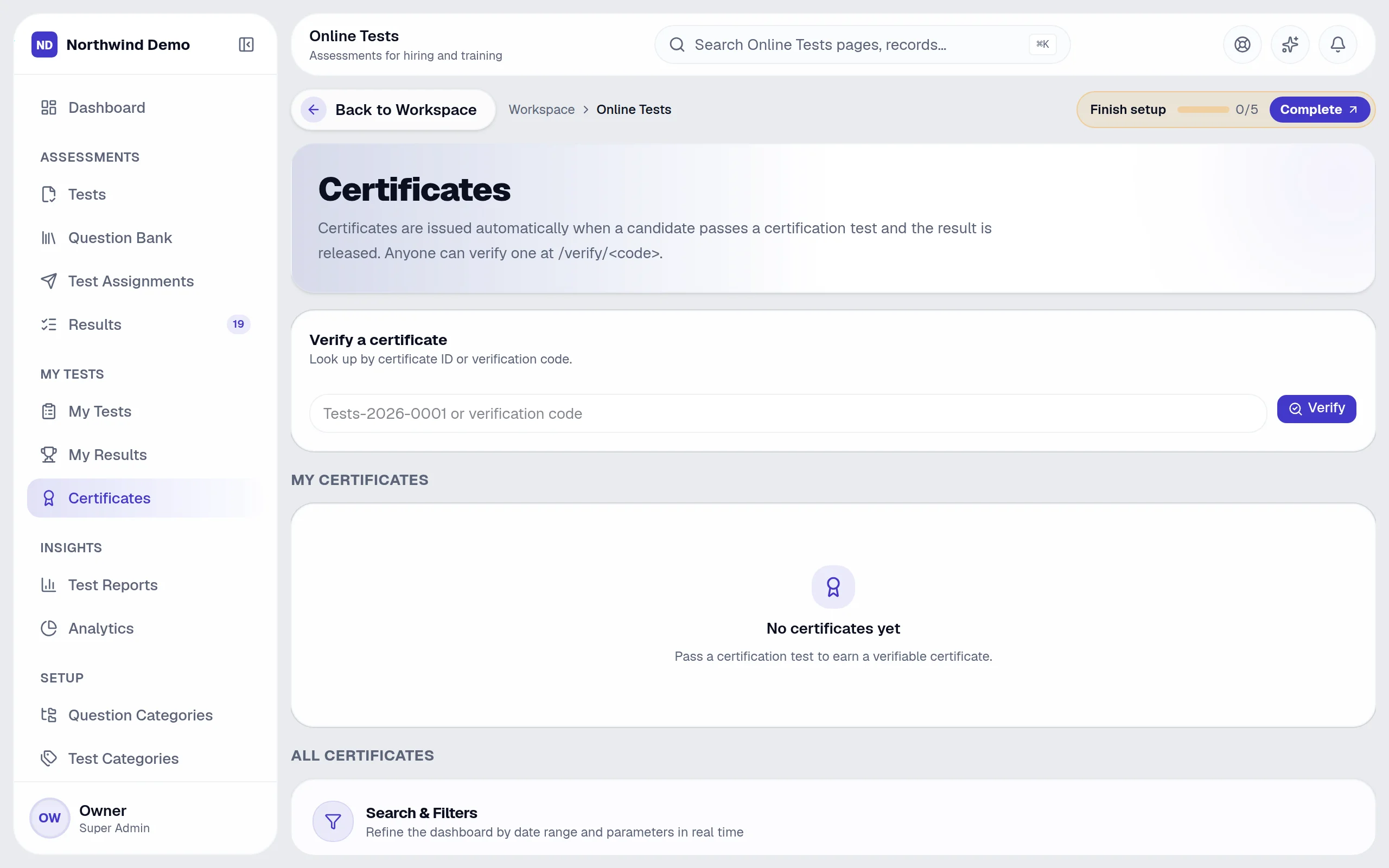This screenshot has width=1389, height=868.
Task: Expand the Search & Filters panel
Action: 833,821
